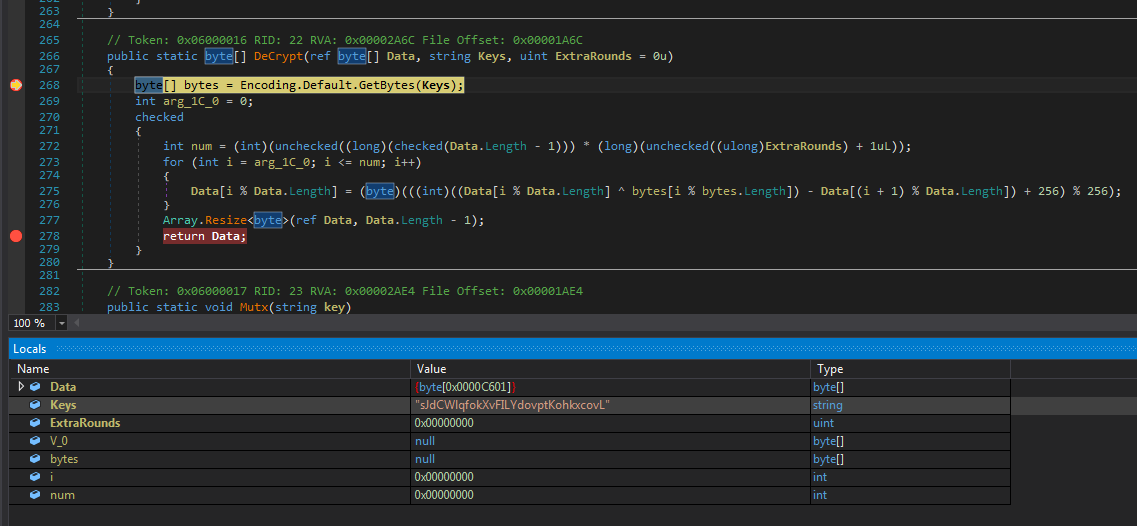Click the variable icon beside bytes local
This screenshot has width=1137, height=526.
35,459
